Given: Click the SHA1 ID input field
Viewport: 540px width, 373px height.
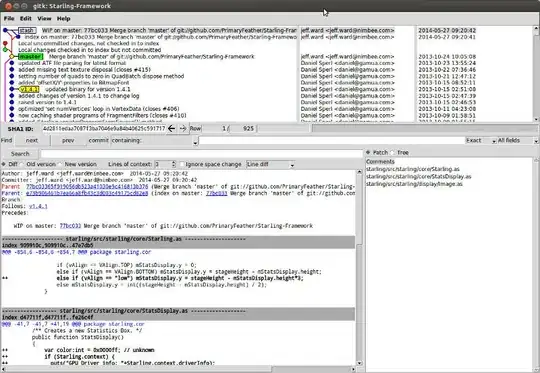Looking at the screenshot, I should coord(104,128).
